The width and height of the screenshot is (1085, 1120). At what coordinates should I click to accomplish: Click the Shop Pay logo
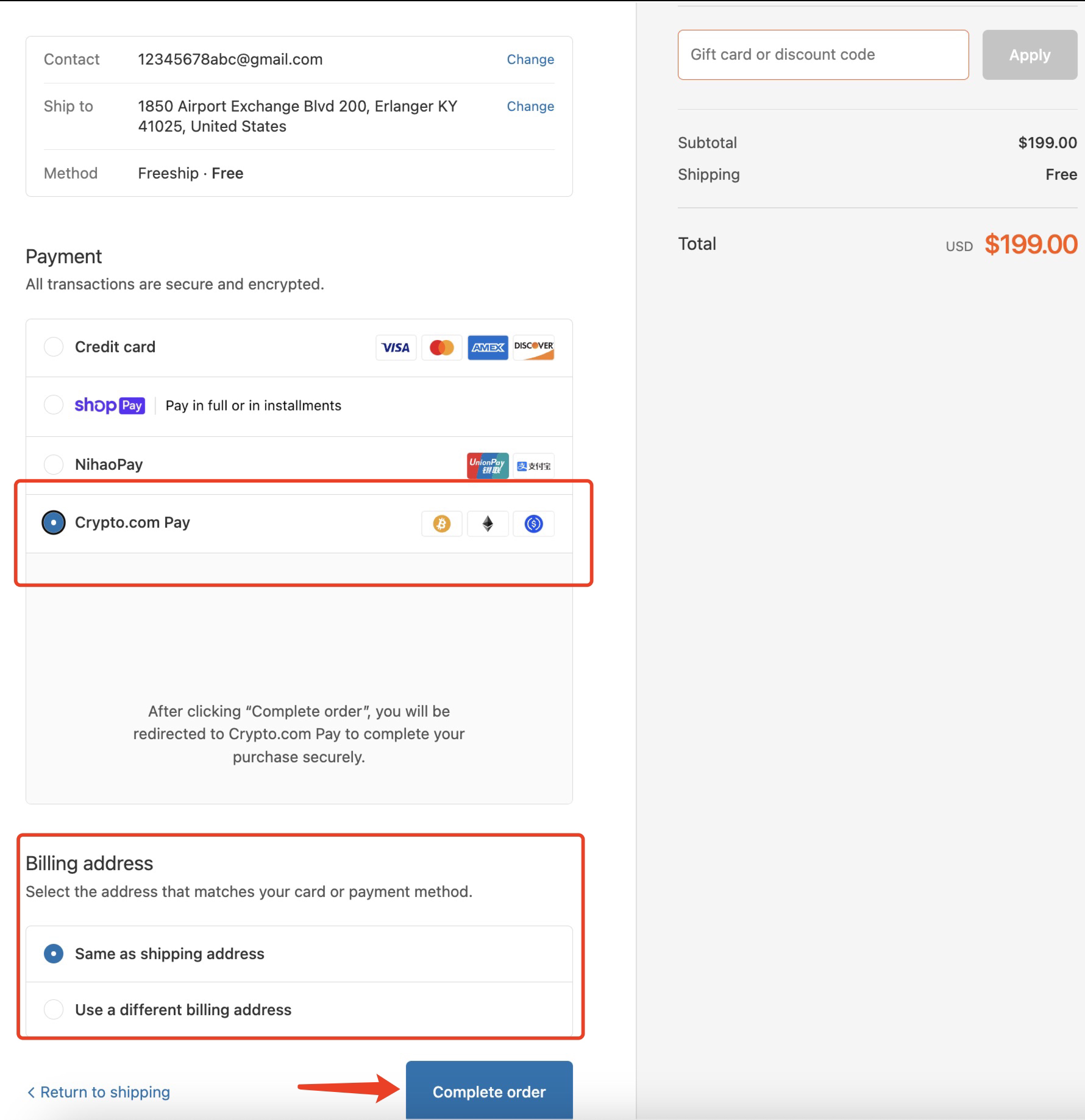110,406
